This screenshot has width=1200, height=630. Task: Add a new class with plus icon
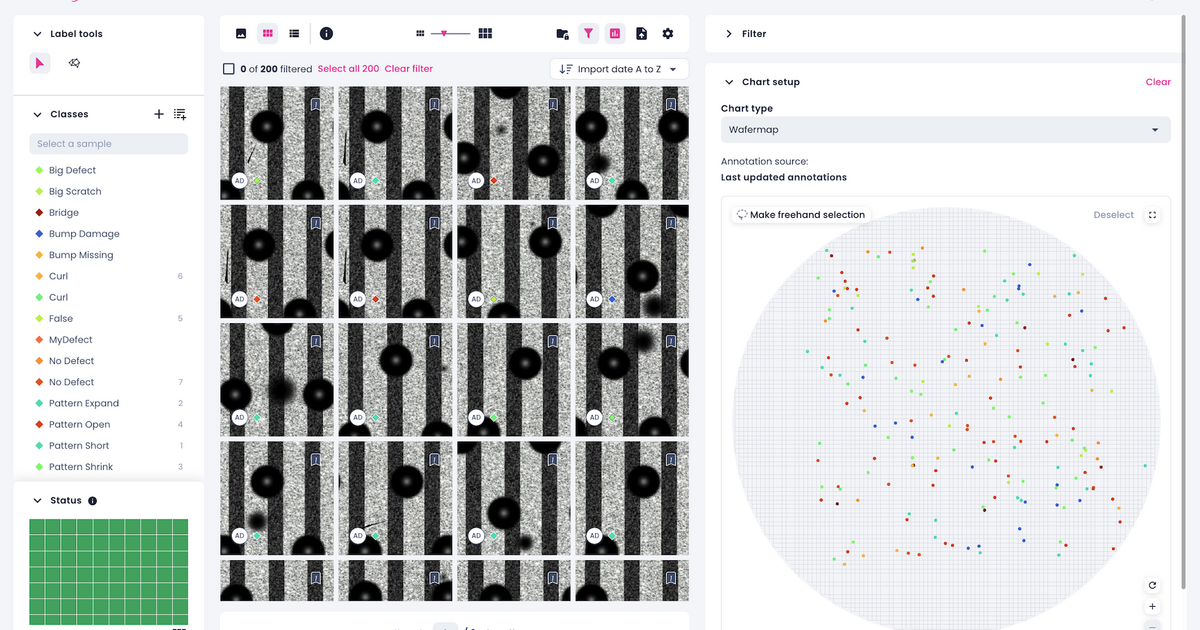tap(158, 113)
